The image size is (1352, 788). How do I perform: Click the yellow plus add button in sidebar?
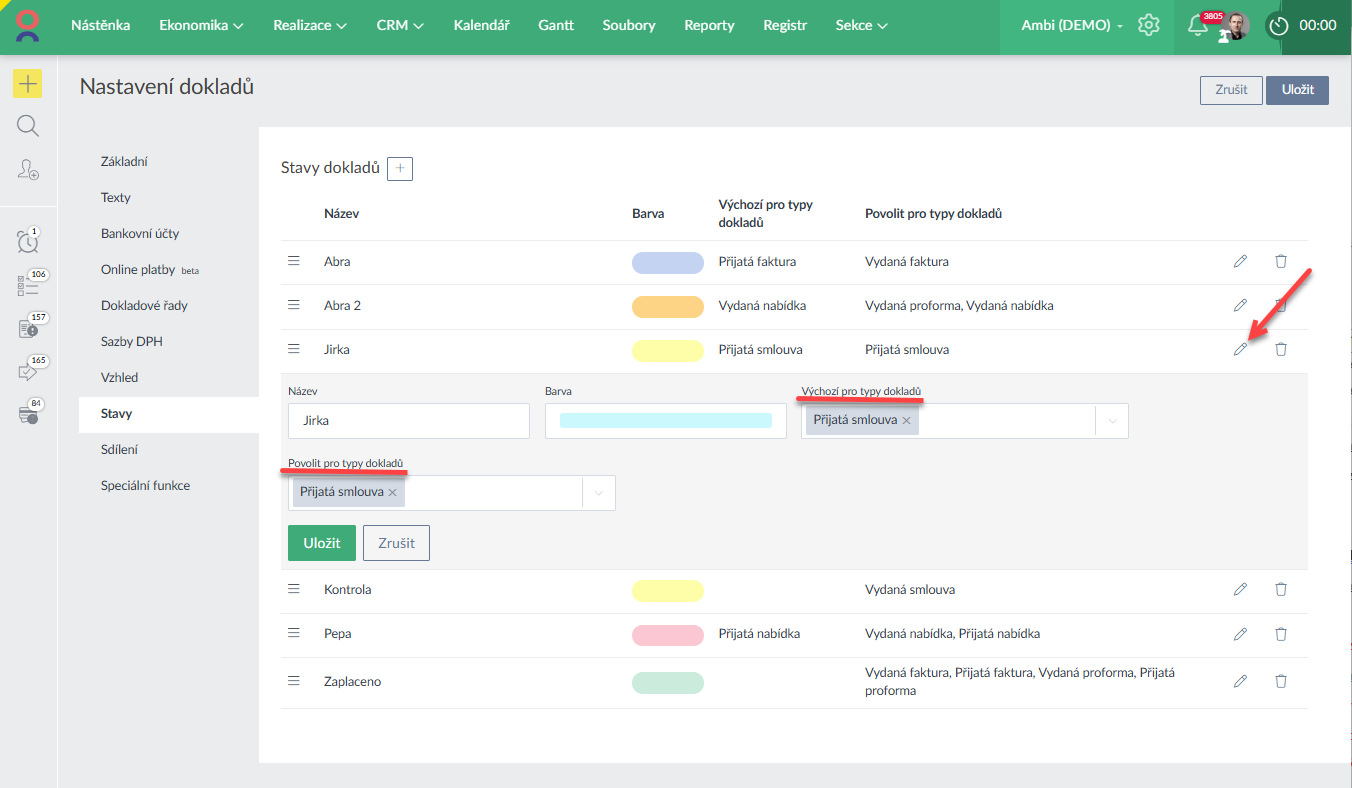(x=28, y=84)
